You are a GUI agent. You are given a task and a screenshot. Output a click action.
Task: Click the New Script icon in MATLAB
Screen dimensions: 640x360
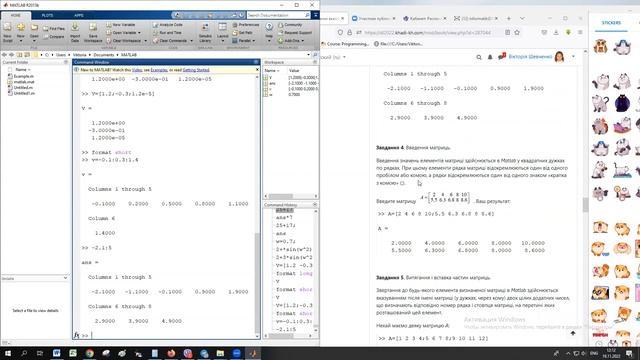(x=7, y=32)
